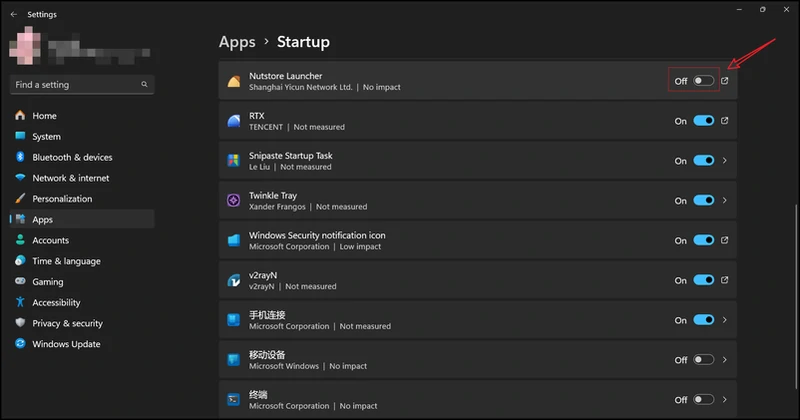Viewport: 800px width, 420px height.
Task: Expand the 手机连接 entry chevron
Action: coord(725,321)
